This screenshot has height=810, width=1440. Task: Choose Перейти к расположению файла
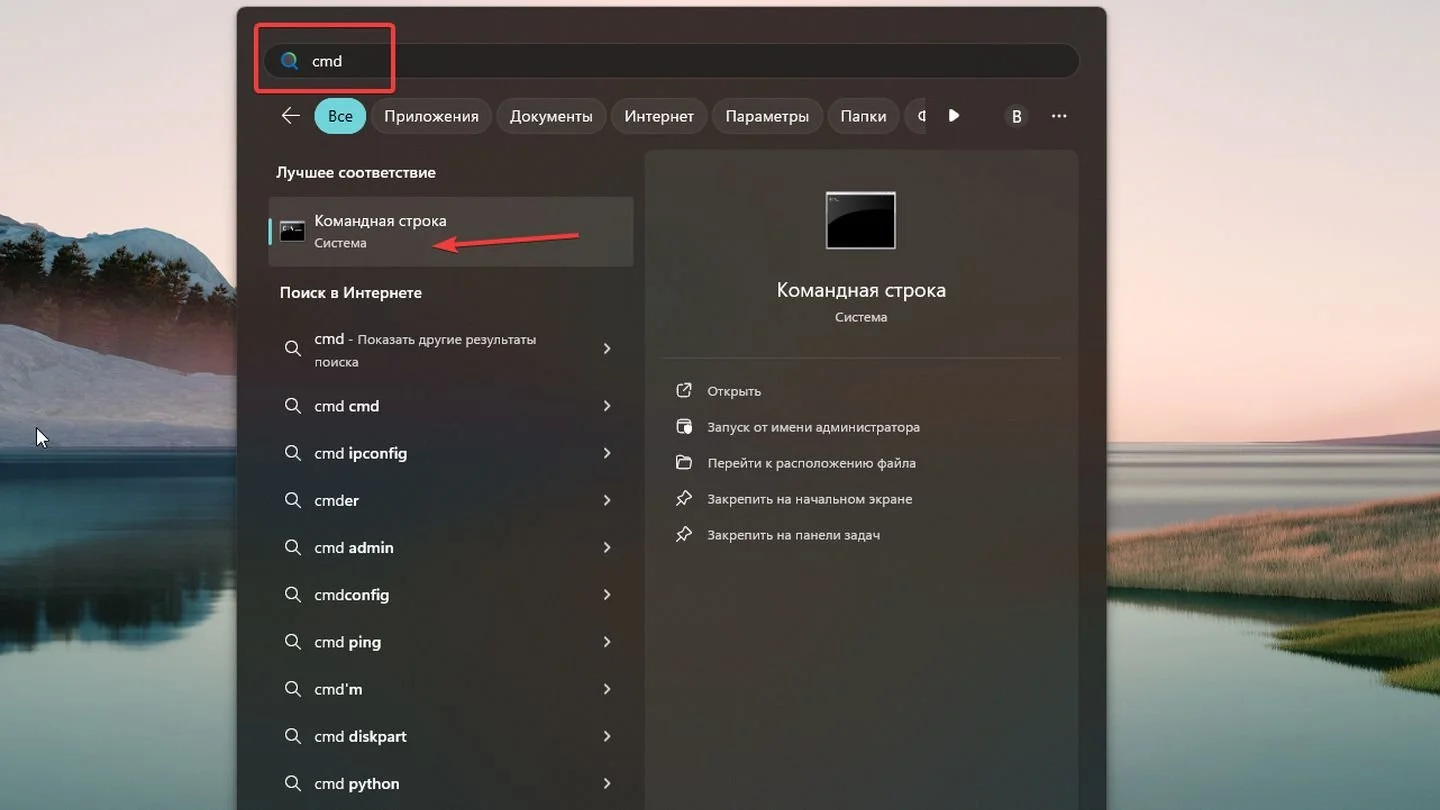click(x=811, y=463)
